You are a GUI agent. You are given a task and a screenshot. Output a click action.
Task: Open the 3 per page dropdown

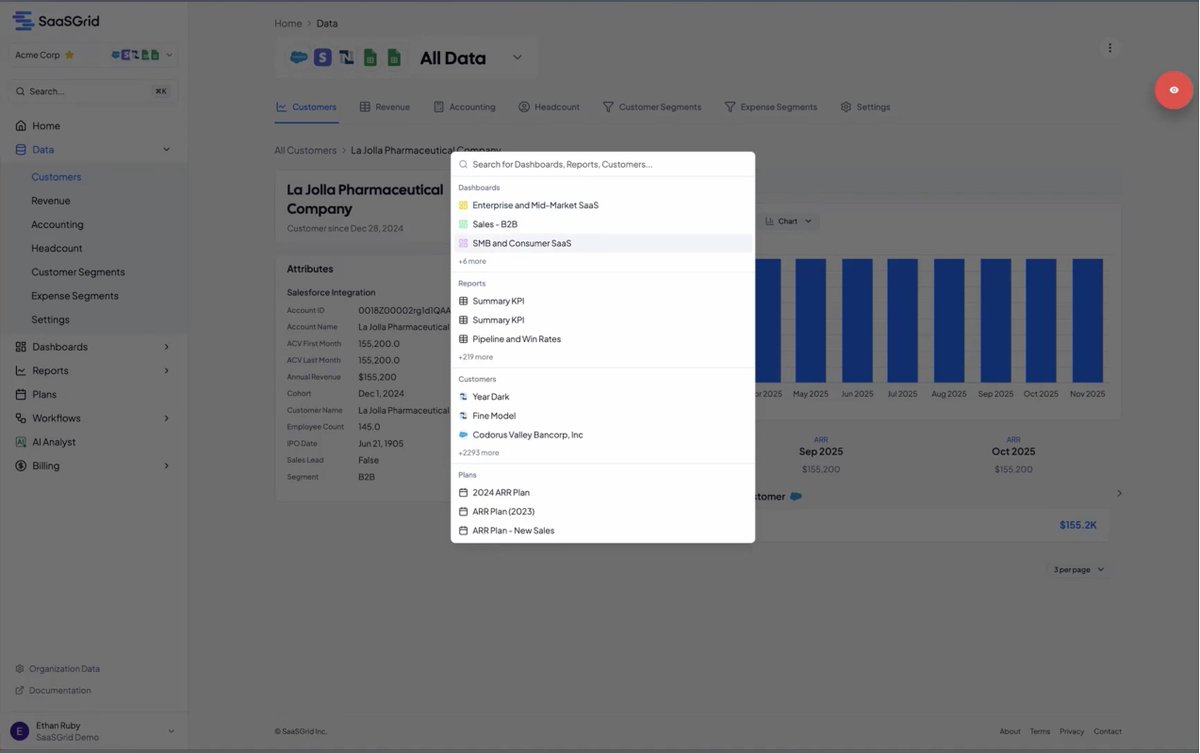pos(1078,570)
